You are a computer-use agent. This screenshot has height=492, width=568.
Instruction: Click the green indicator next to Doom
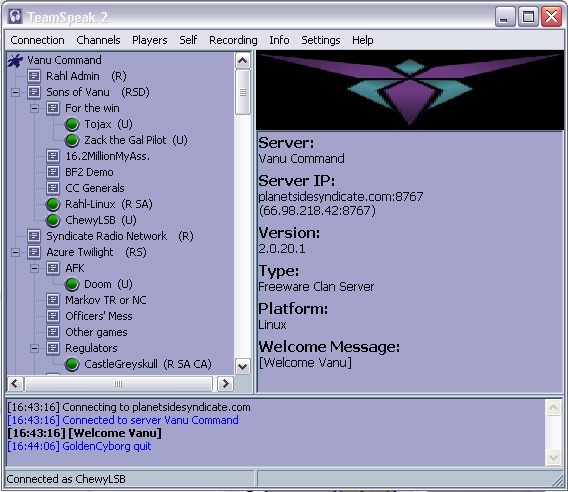click(72, 284)
